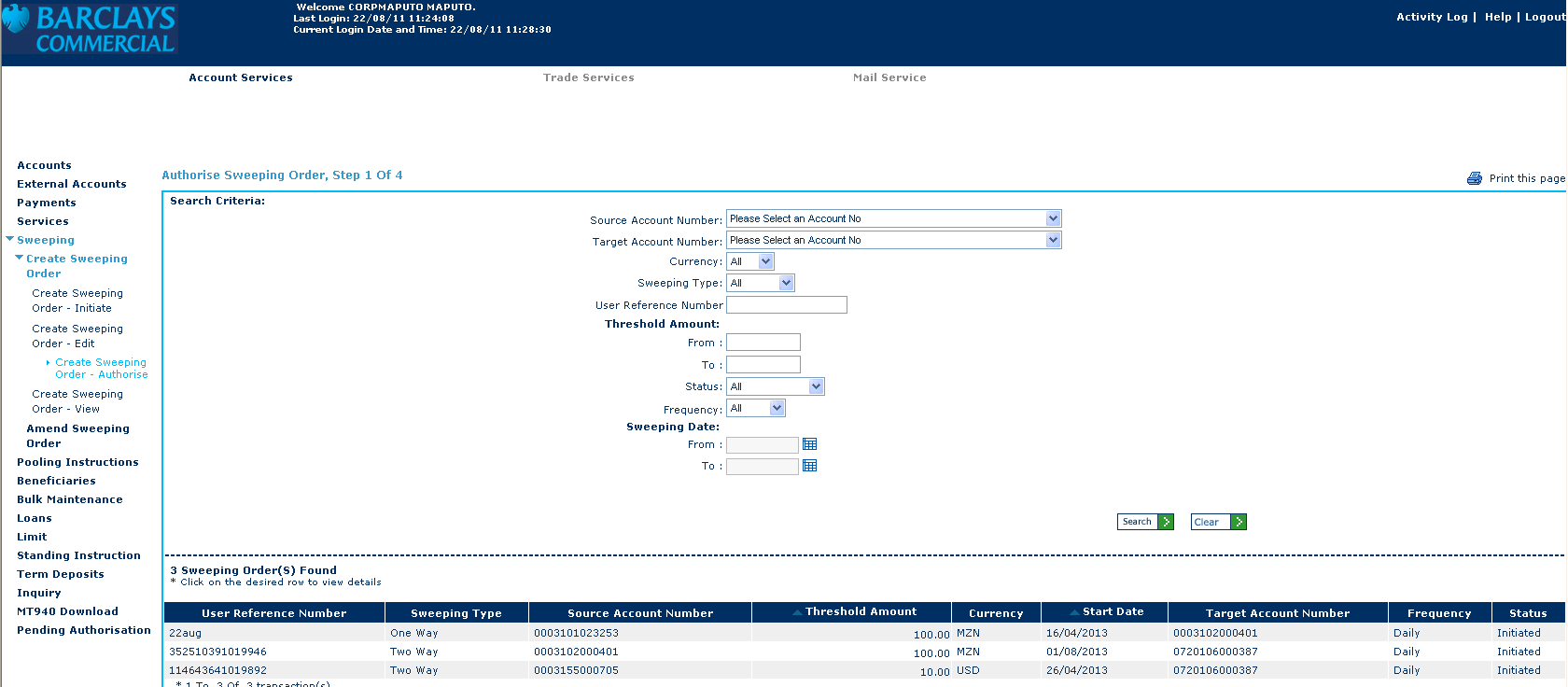Click the Sweeping Date From field
This screenshot has height=687, width=1568.
coord(763,445)
